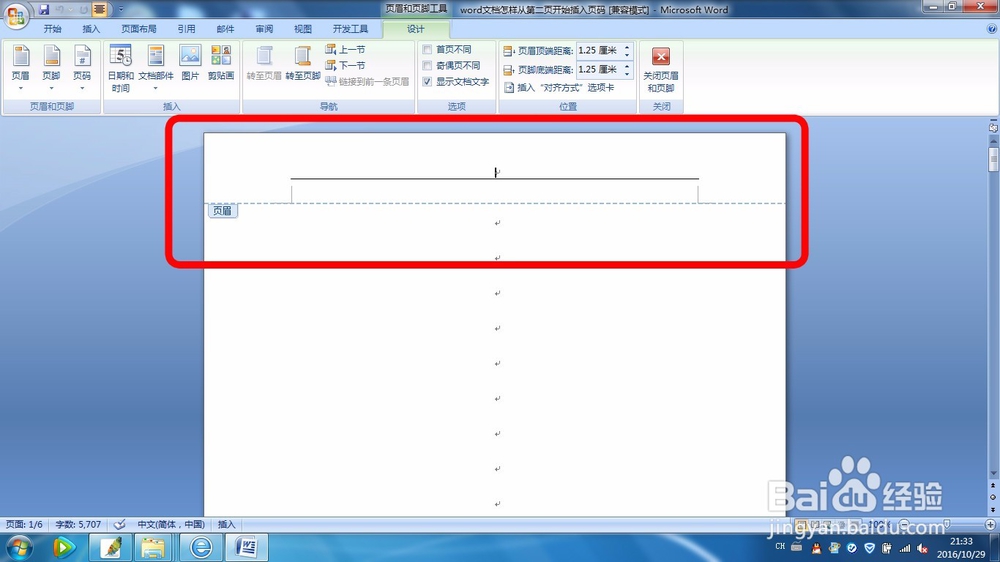Image resolution: width=1000 pixels, height=562 pixels.
Task: Click Undo in Quick Access Toolbar
Action: tap(61, 9)
